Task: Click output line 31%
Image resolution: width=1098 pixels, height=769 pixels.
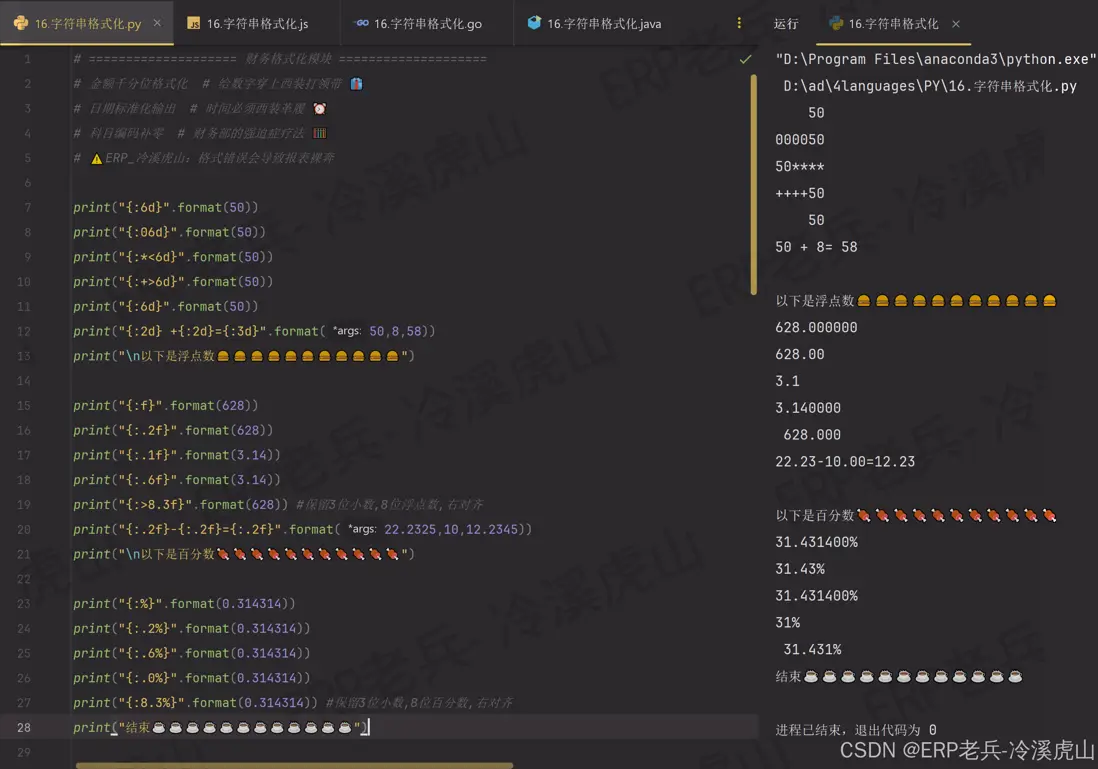Action: (x=788, y=623)
